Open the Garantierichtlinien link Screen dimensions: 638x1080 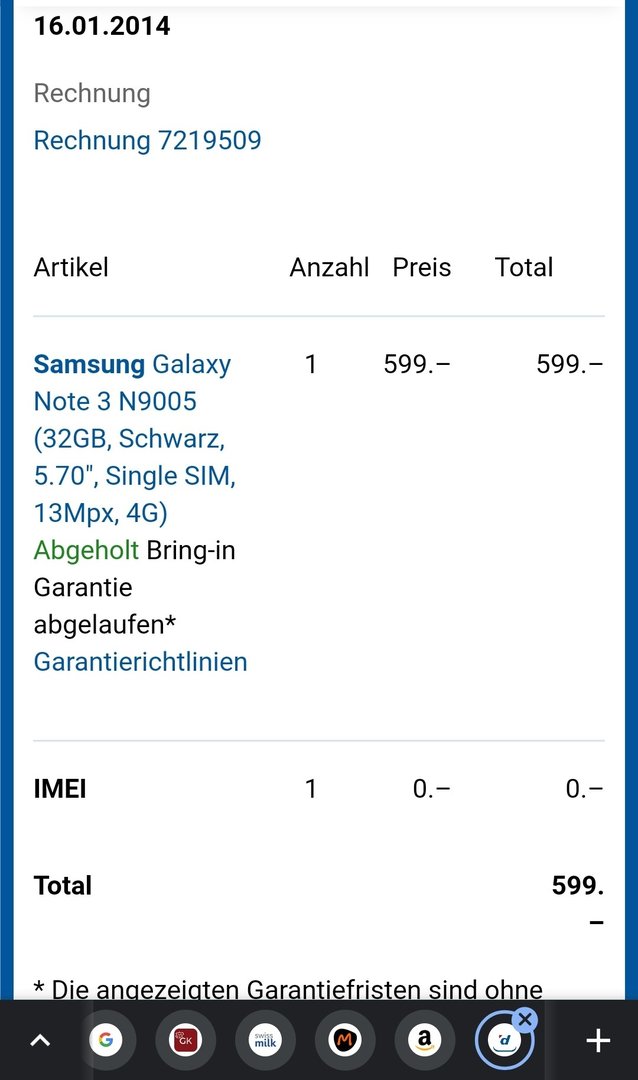pyautogui.click(x=141, y=662)
